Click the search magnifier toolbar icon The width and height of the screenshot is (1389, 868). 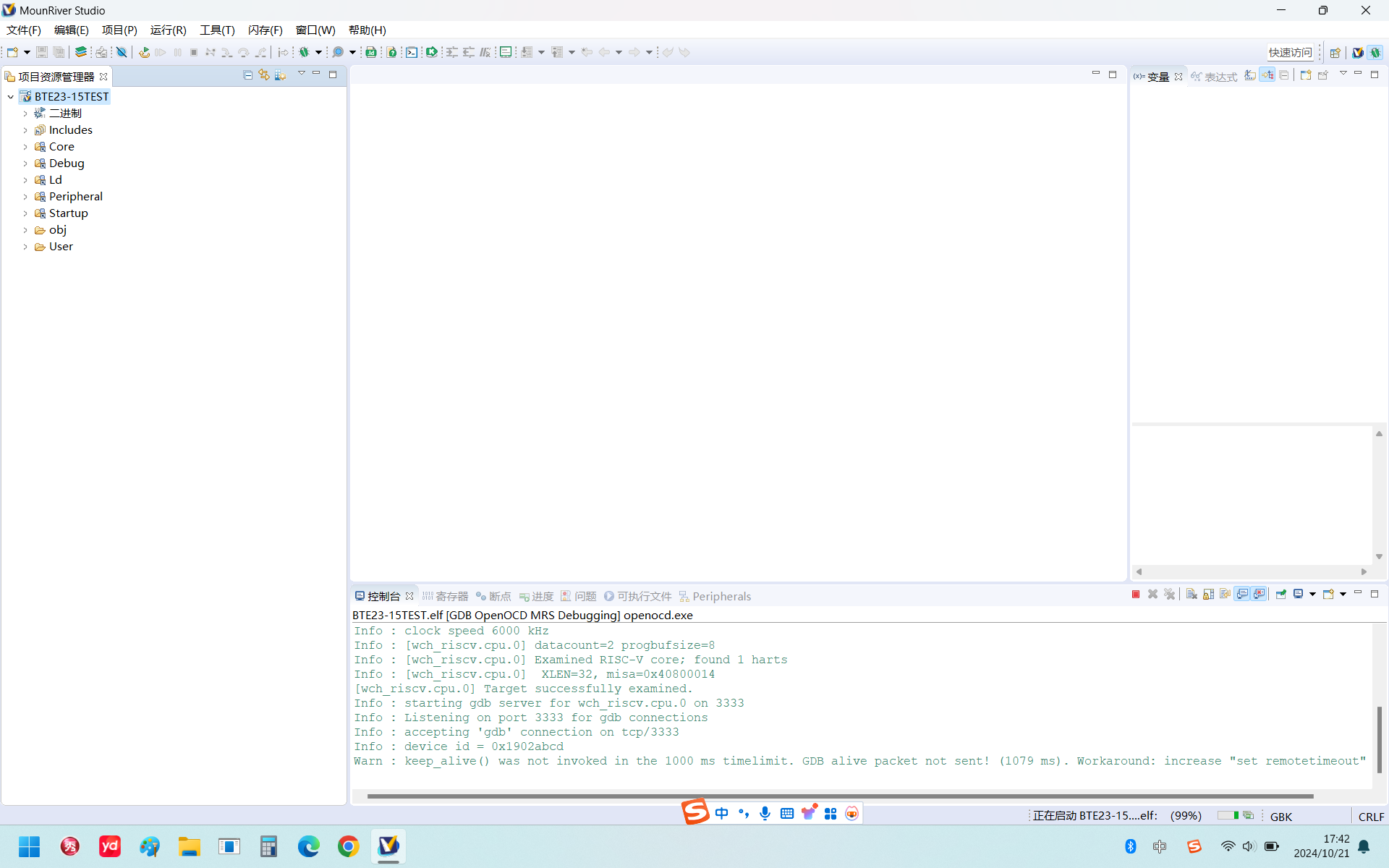point(338,52)
